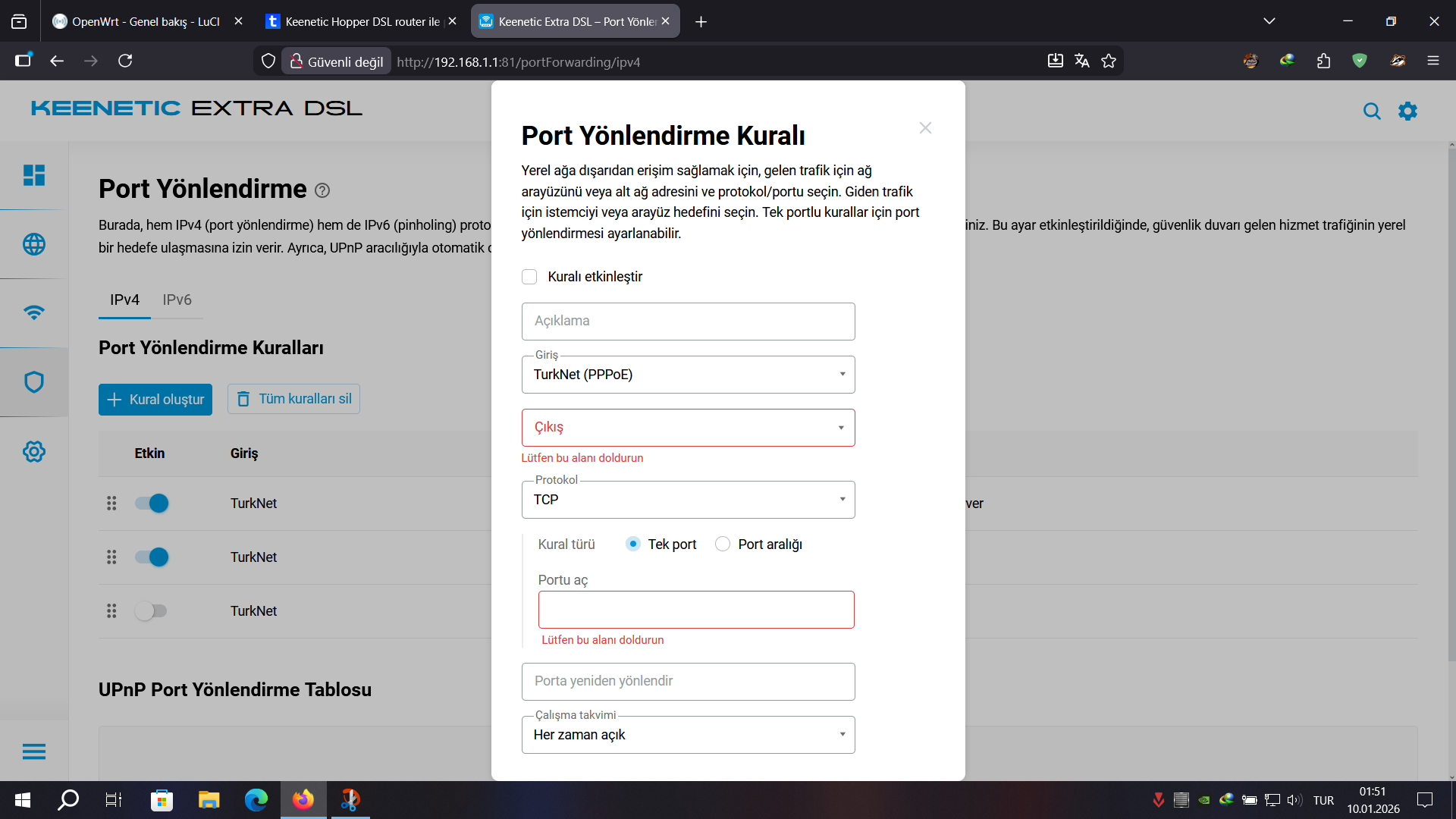The width and height of the screenshot is (1456, 819).
Task: Click the TUR keyboard language indicator
Action: 1323,800
